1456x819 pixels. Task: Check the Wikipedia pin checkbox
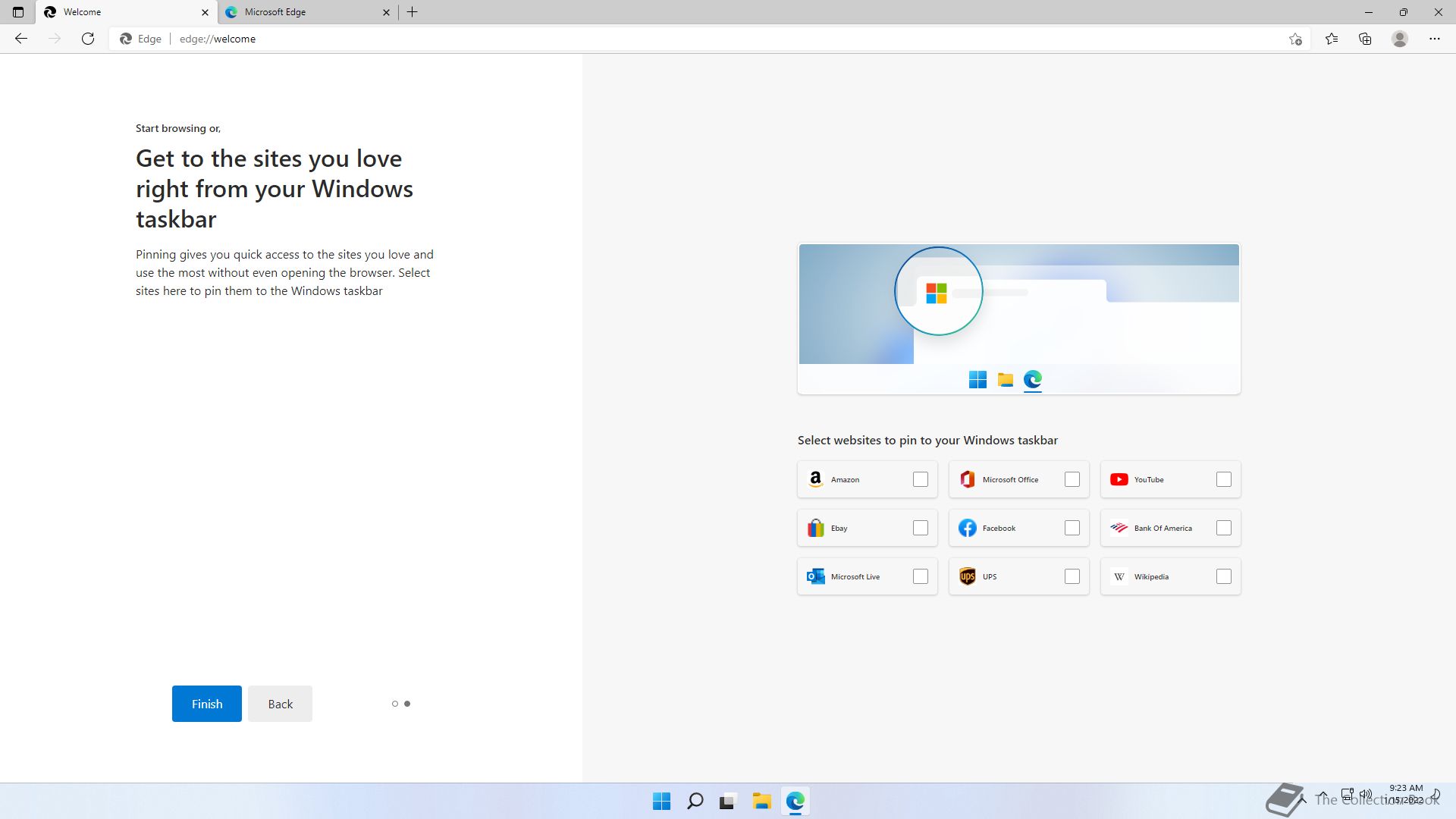click(1224, 576)
